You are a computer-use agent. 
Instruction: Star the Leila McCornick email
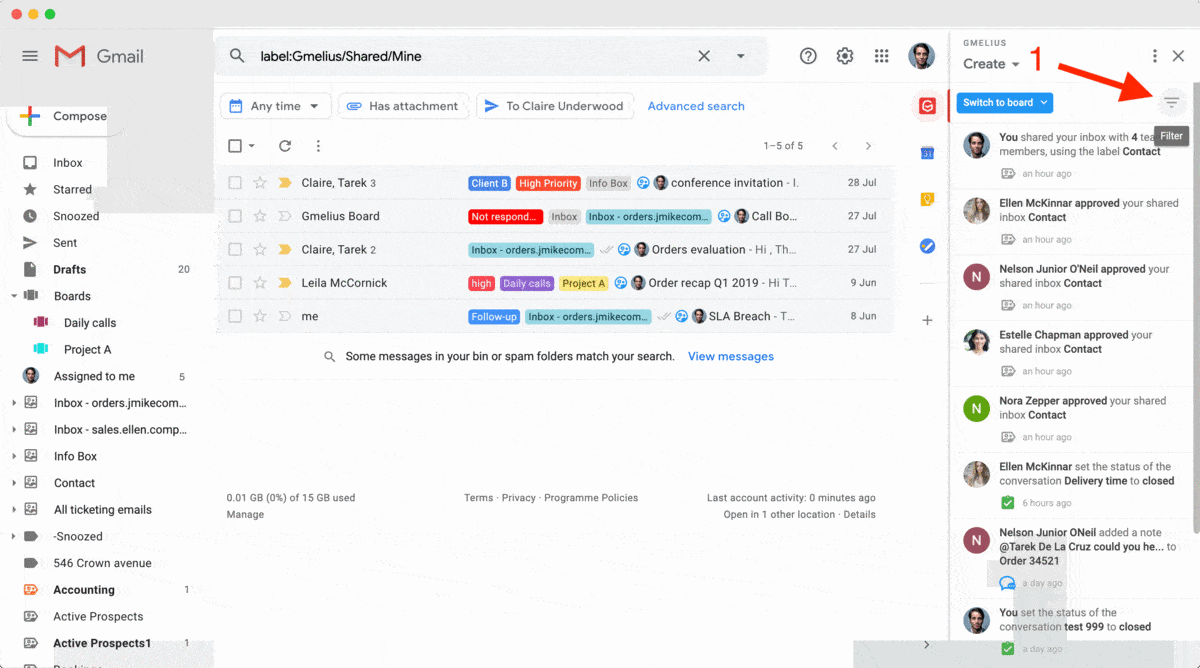pos(260,283)
